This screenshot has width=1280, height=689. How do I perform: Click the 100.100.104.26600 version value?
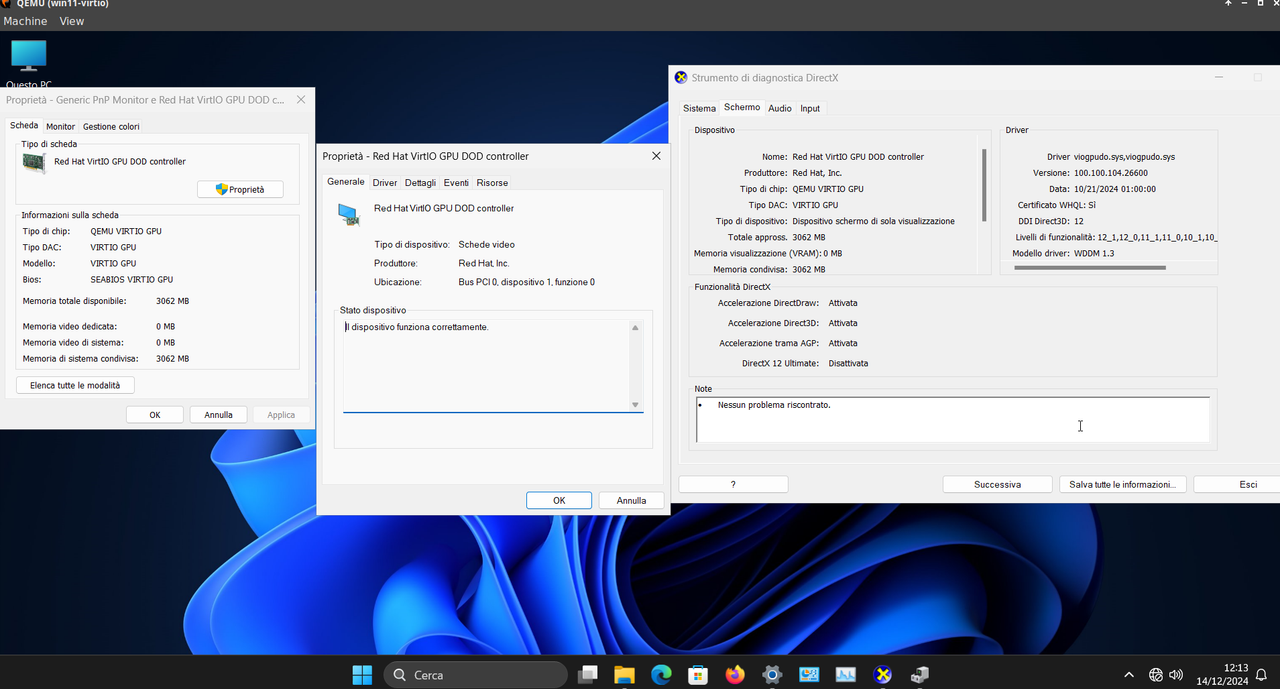coord(1110,173)
